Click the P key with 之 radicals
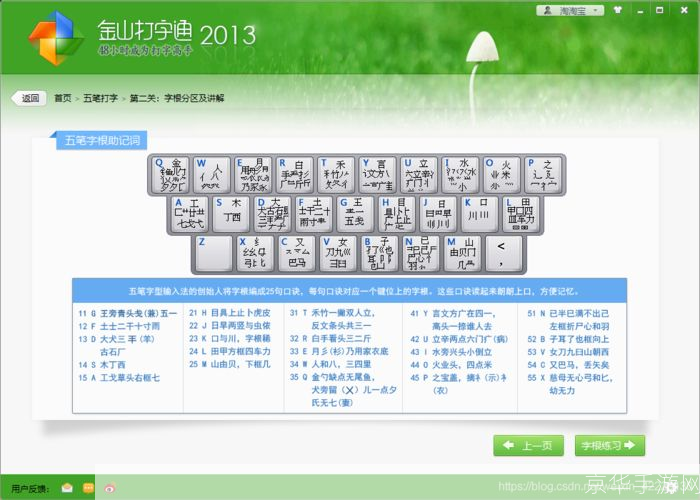The height and width of the screenshot is (500, 700). (544, 175)
